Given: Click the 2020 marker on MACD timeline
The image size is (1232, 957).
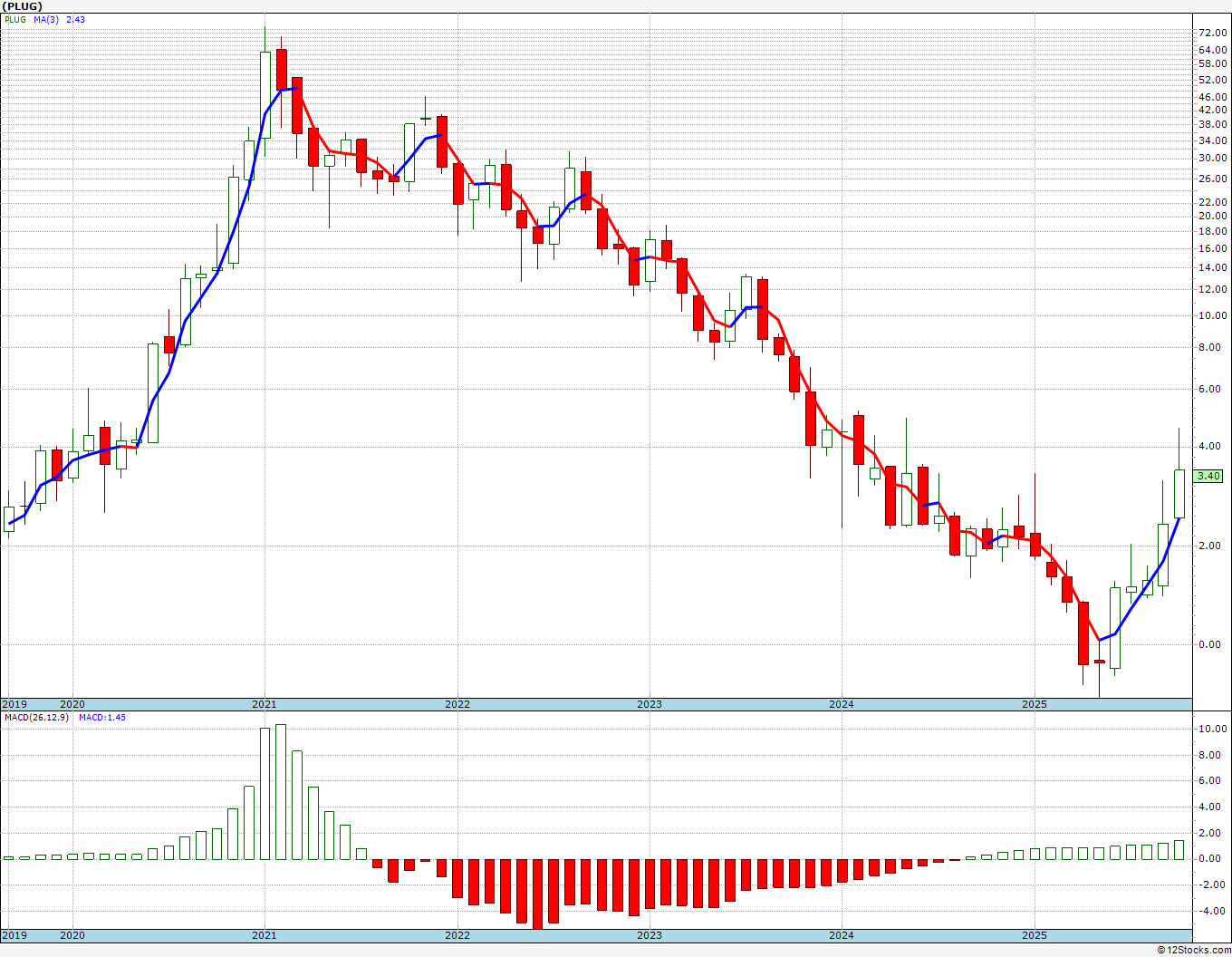Looking at the screenshot, I should [72, 935].
